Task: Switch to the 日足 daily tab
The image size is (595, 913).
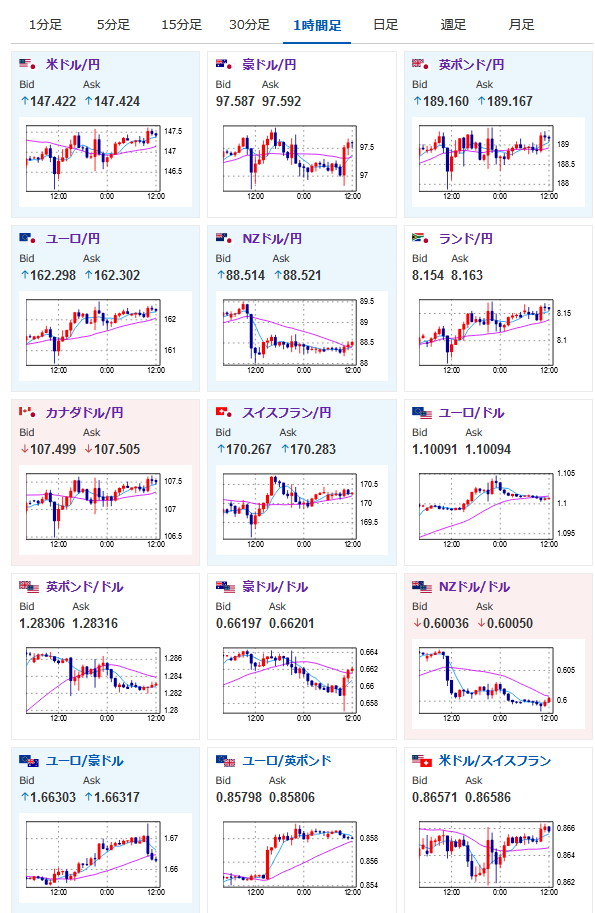Action: coord(385,25)
